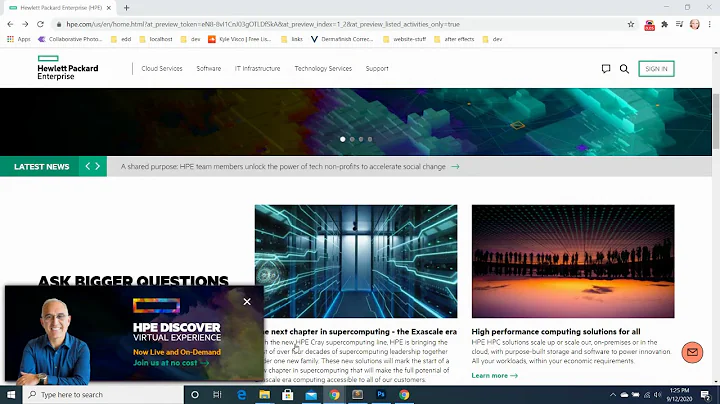Click the SIGN IN button

[x=656, y=69]
